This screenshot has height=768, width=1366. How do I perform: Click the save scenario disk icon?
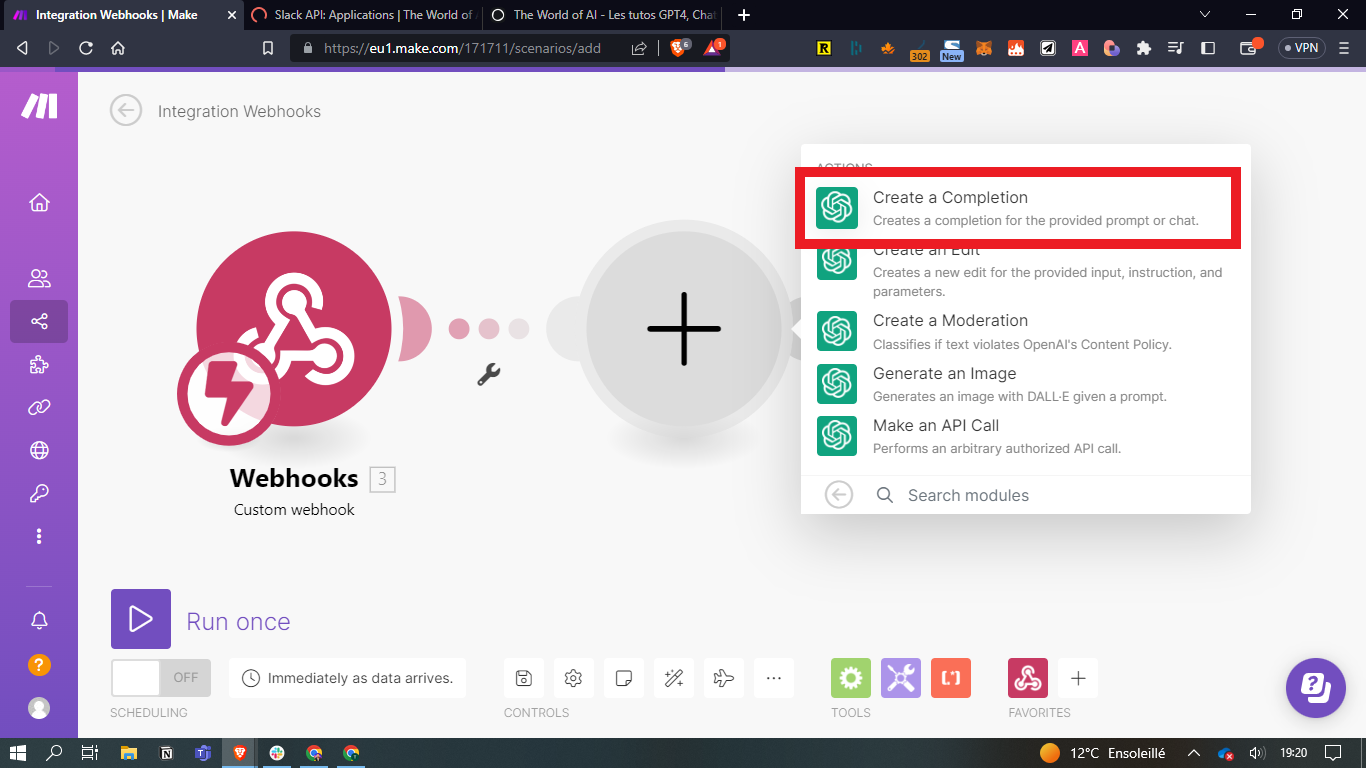pyautogui.click(x=523, y=678)
